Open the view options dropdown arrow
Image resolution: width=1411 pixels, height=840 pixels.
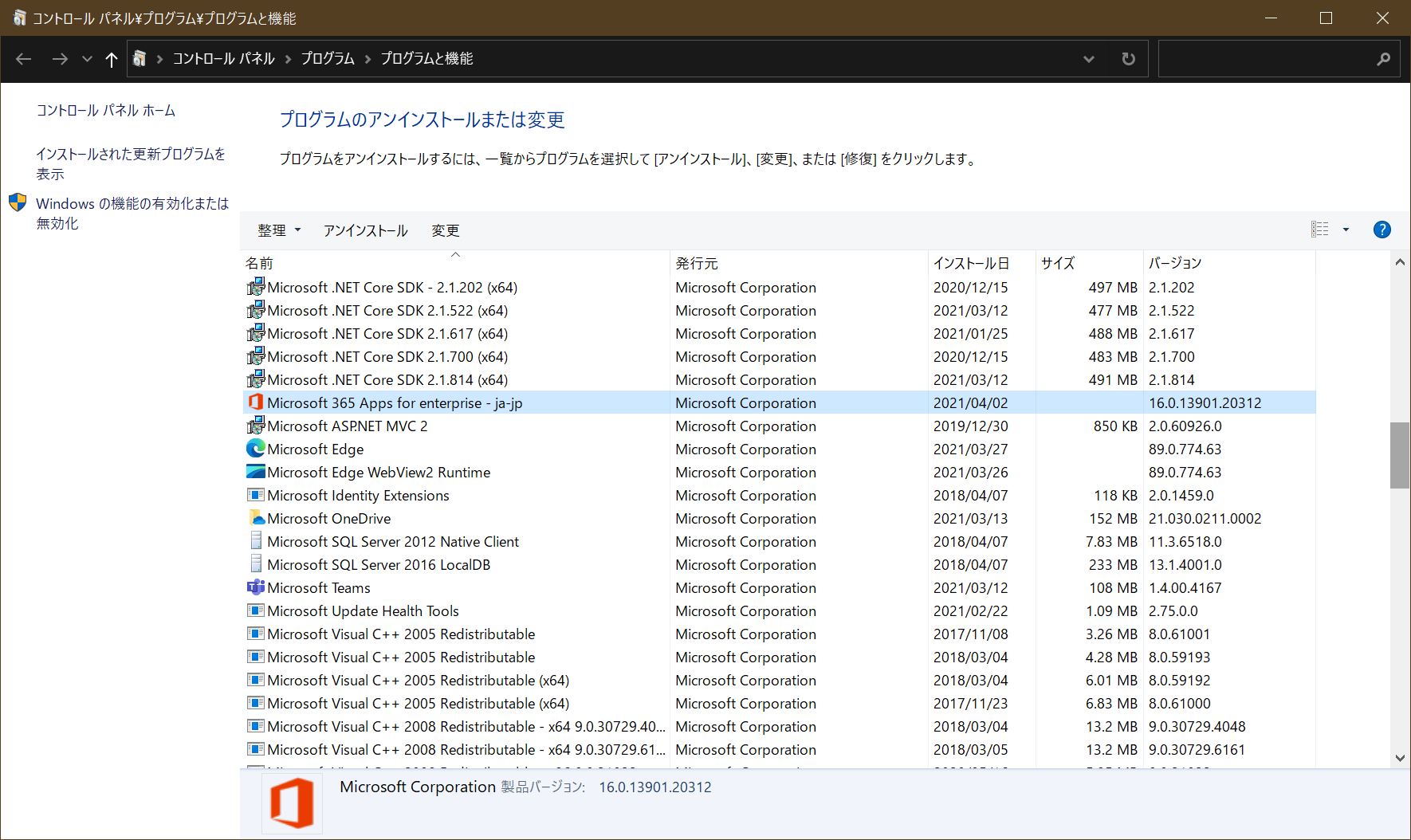tap(1346, 230)
